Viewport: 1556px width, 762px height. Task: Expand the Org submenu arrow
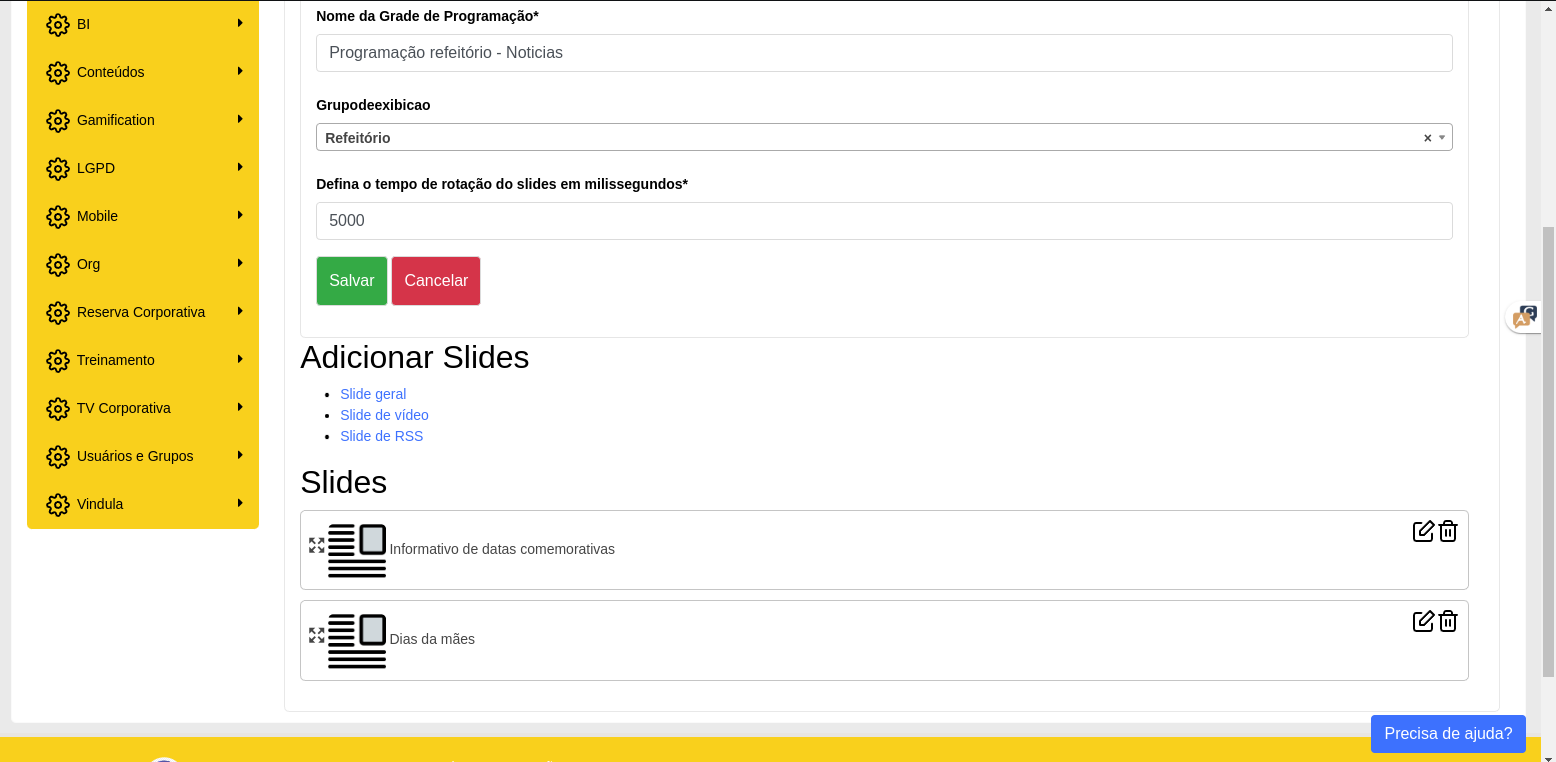coord(240,263)
